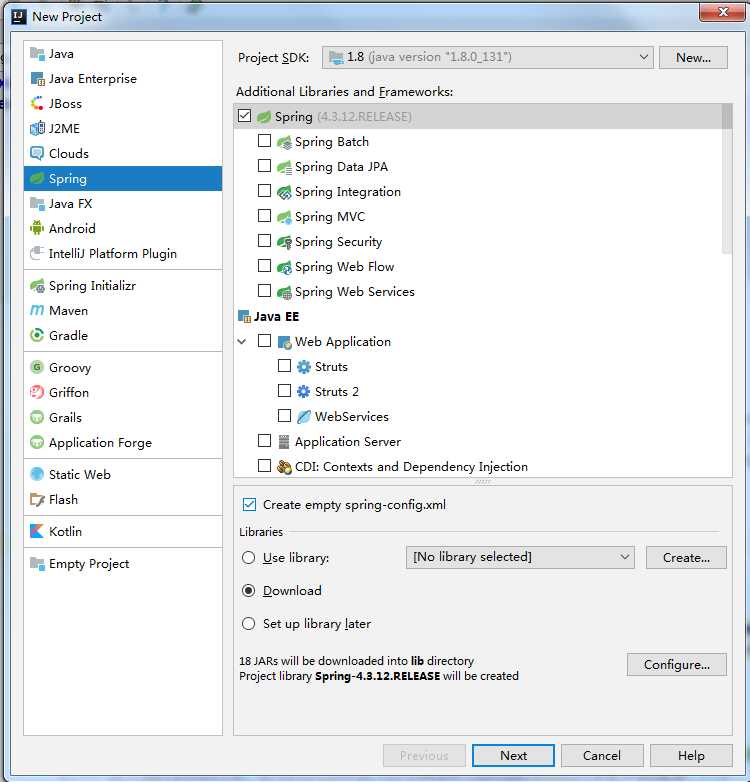The width and height of the screenshot is (750, 782).
Task: Check the Struts checkbox under Web Application
Action: click(x=284, y=366)
